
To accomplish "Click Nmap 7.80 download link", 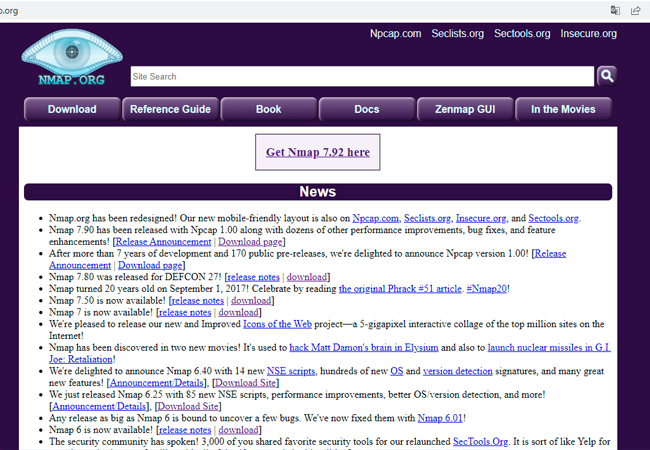I will click(307, 277).
